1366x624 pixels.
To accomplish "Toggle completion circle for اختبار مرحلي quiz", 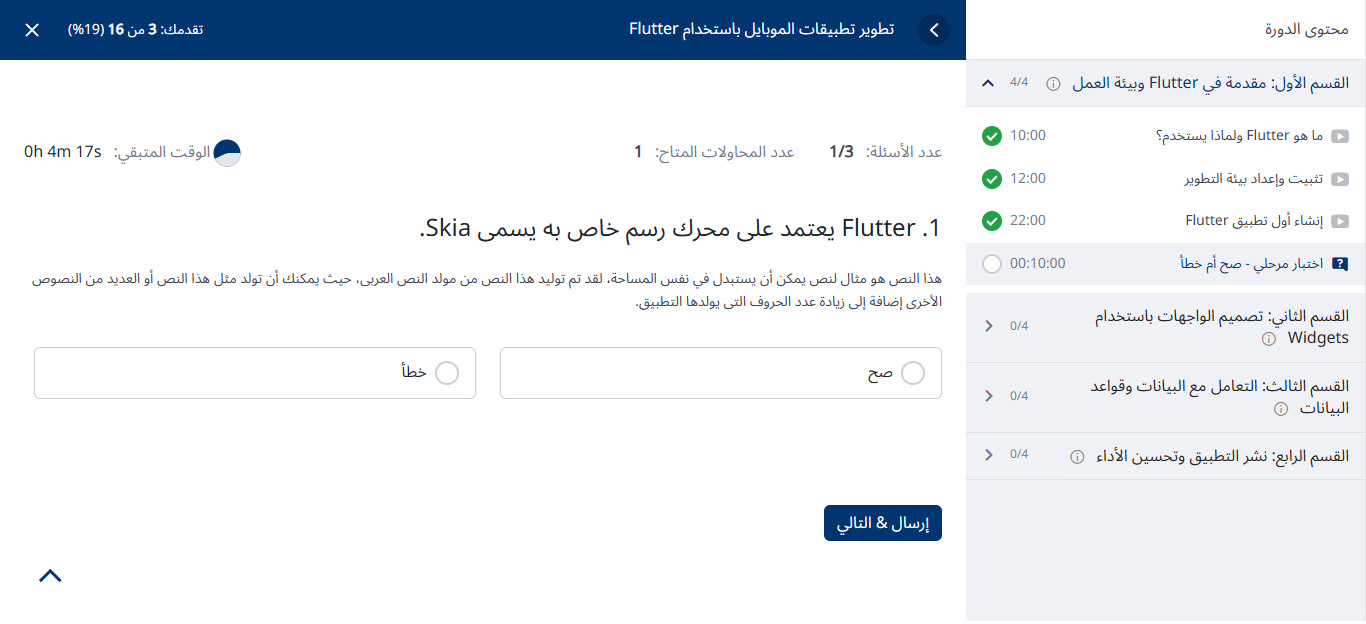I will click(x=992, y=264).
